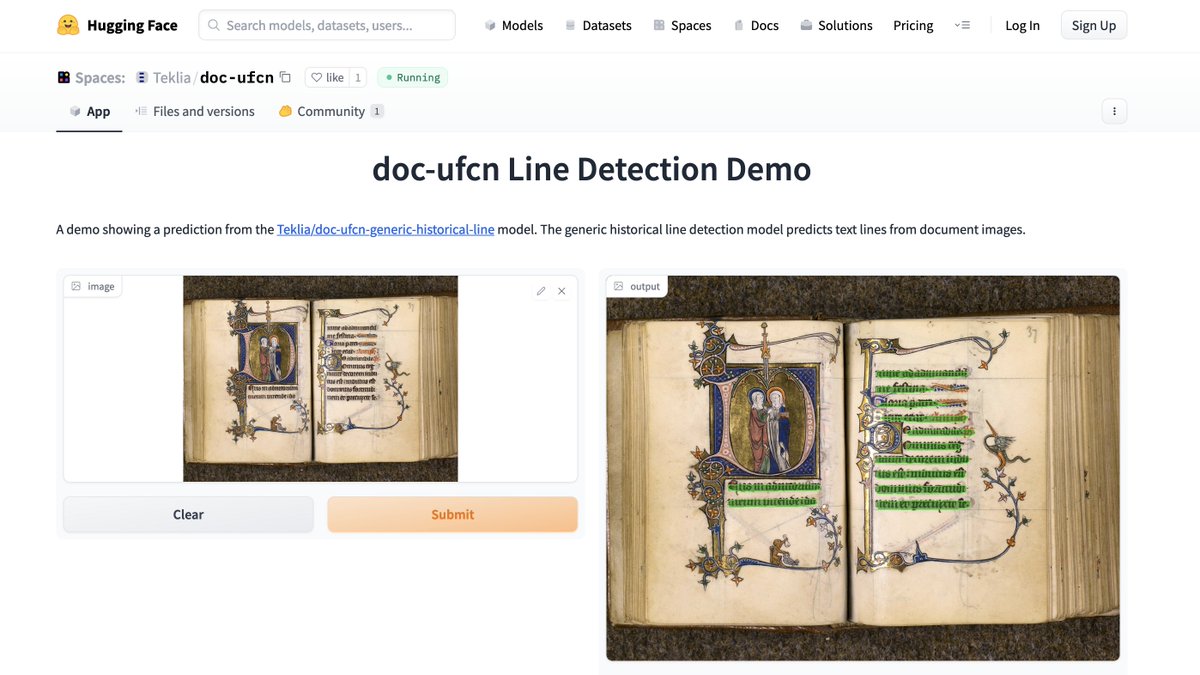Copy the space name with copy icon
The width and height of the screenshot is (1200, 675).
[x=285, y=77]
